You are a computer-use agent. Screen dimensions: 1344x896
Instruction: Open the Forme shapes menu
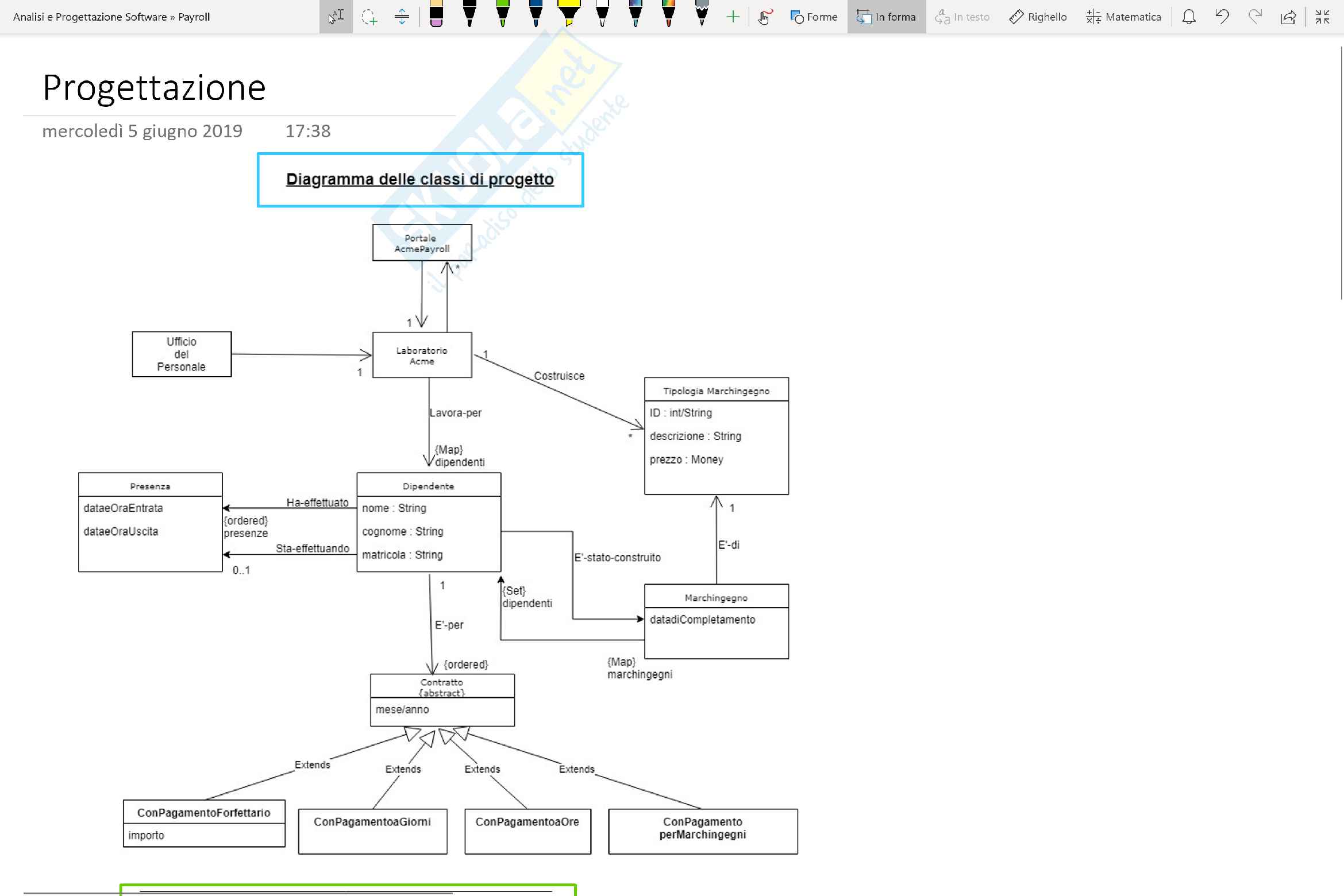[x=814, y=17]
